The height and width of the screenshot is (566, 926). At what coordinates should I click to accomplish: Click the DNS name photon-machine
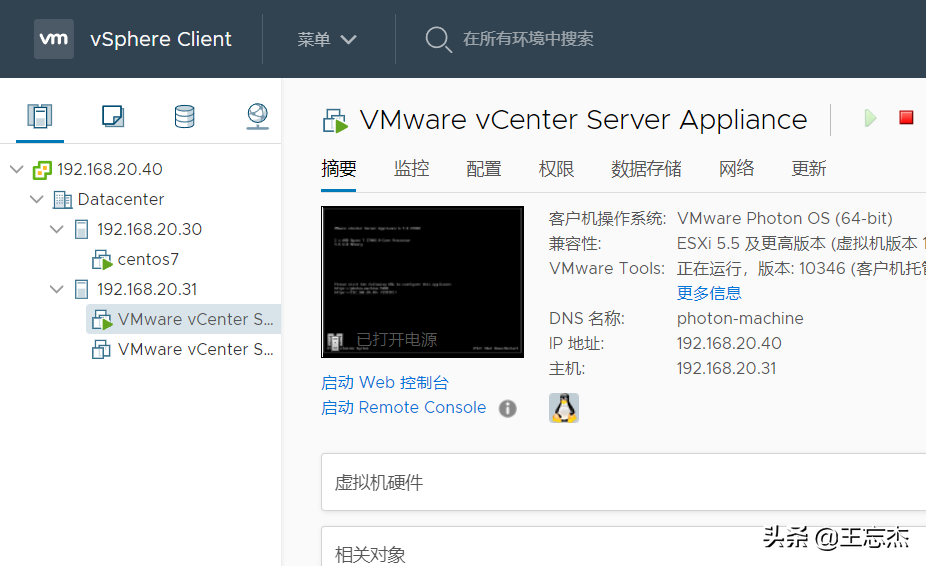[x=740, y=318]
